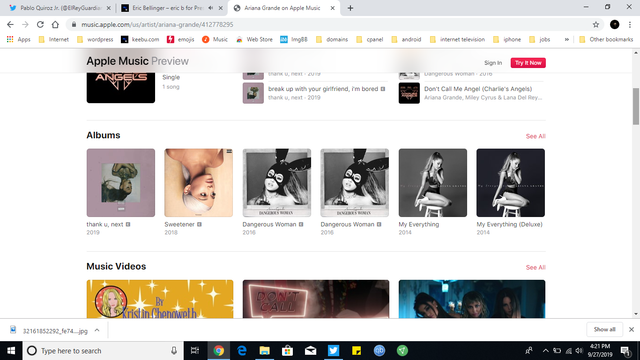Open the Web Store bookmark
The width and height of the screenshot is (640, 360).
[254, 39]
